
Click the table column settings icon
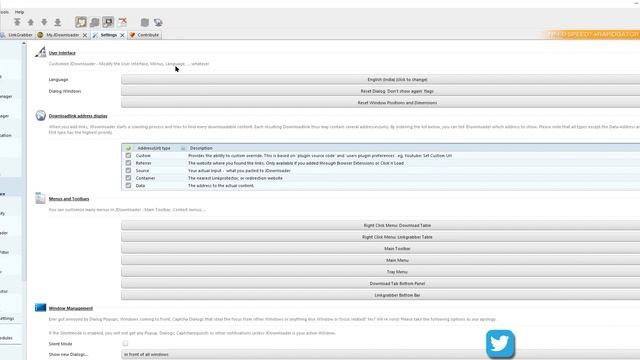pyautogui.click(x=183, y=148)
